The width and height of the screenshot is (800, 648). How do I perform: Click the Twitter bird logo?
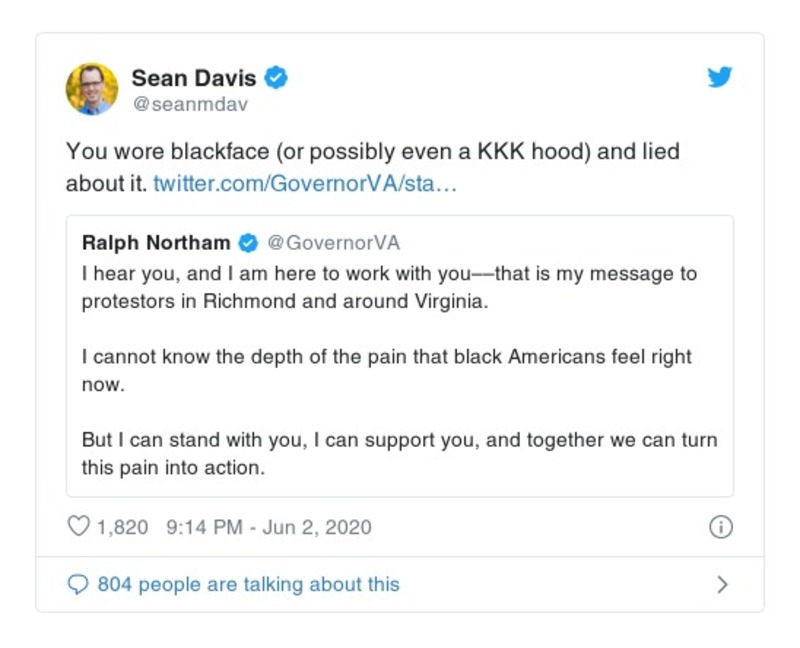720,78
